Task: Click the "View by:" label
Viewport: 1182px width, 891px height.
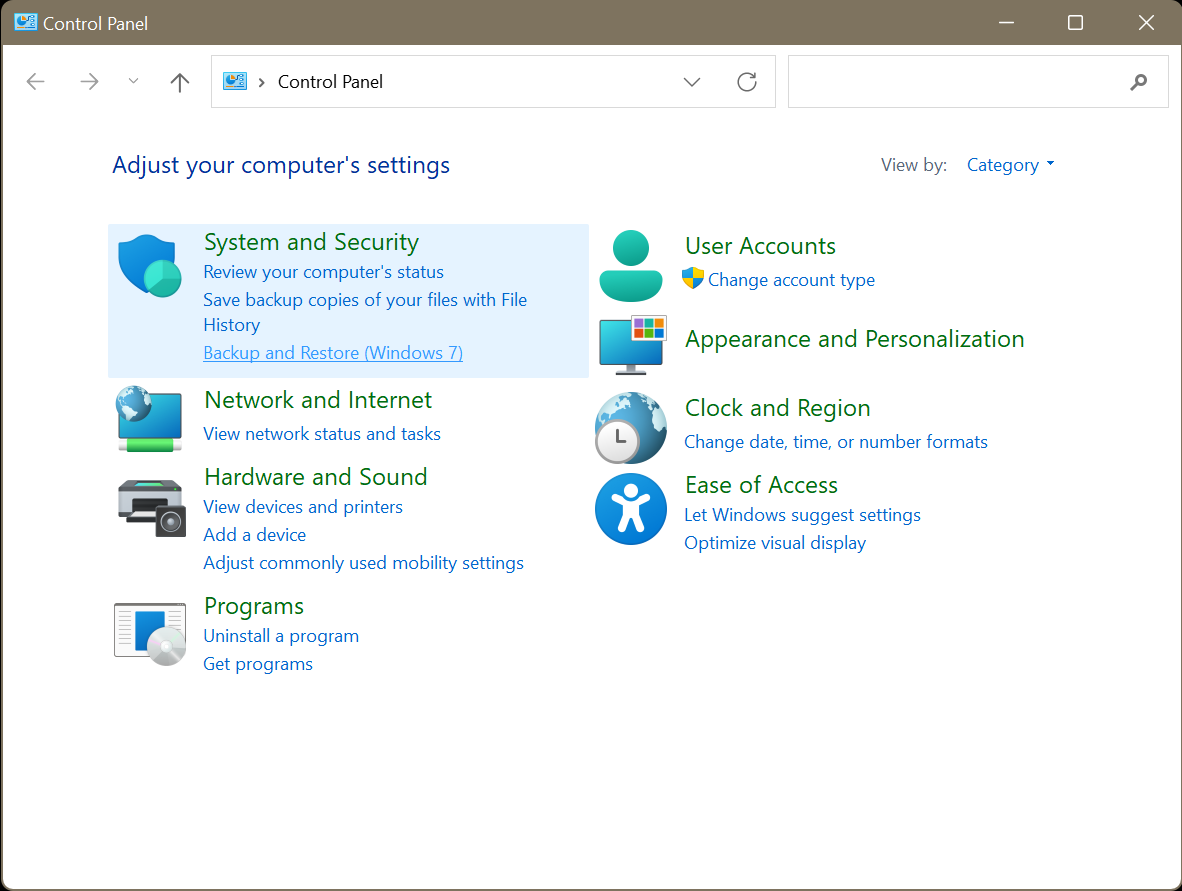Action: click(914, 165)
